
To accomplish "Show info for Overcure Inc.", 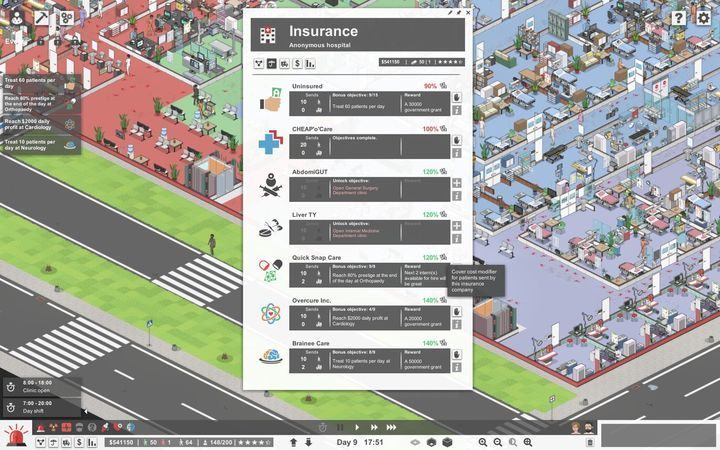I will click(x=456, y=325).
